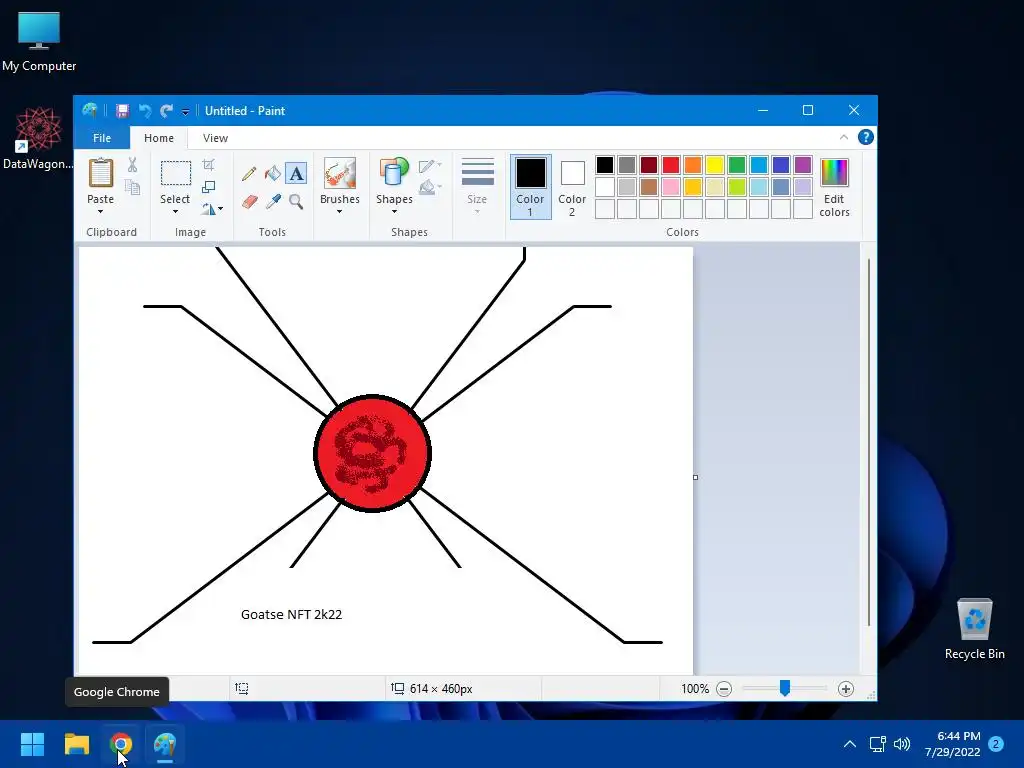Activate Color 1 foreground selector
This screenshot has width=1024, height=768.
point(530,187)
